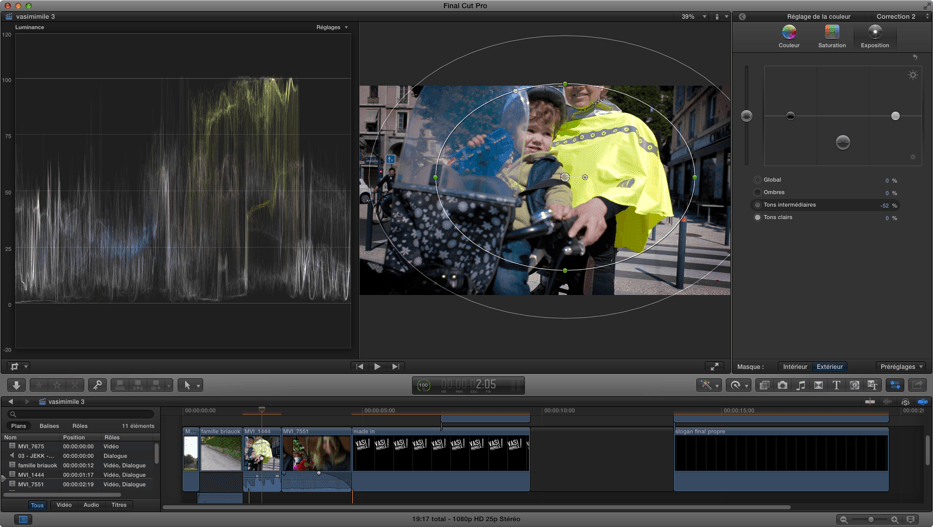Select Extérieur mask option

click(829, 367)
